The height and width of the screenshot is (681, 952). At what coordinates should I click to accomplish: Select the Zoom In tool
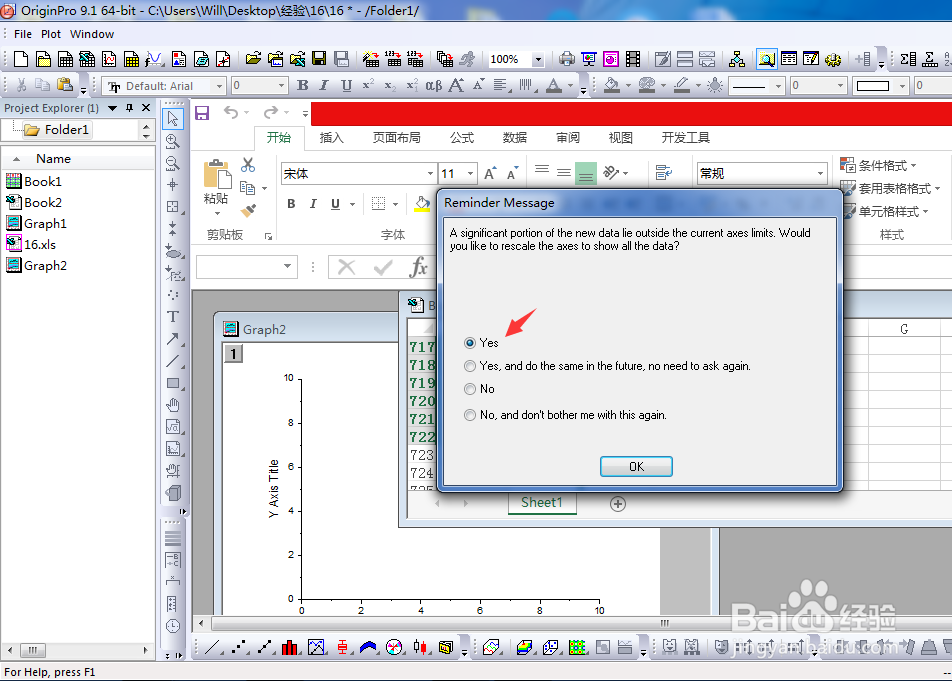coord(173,141)
